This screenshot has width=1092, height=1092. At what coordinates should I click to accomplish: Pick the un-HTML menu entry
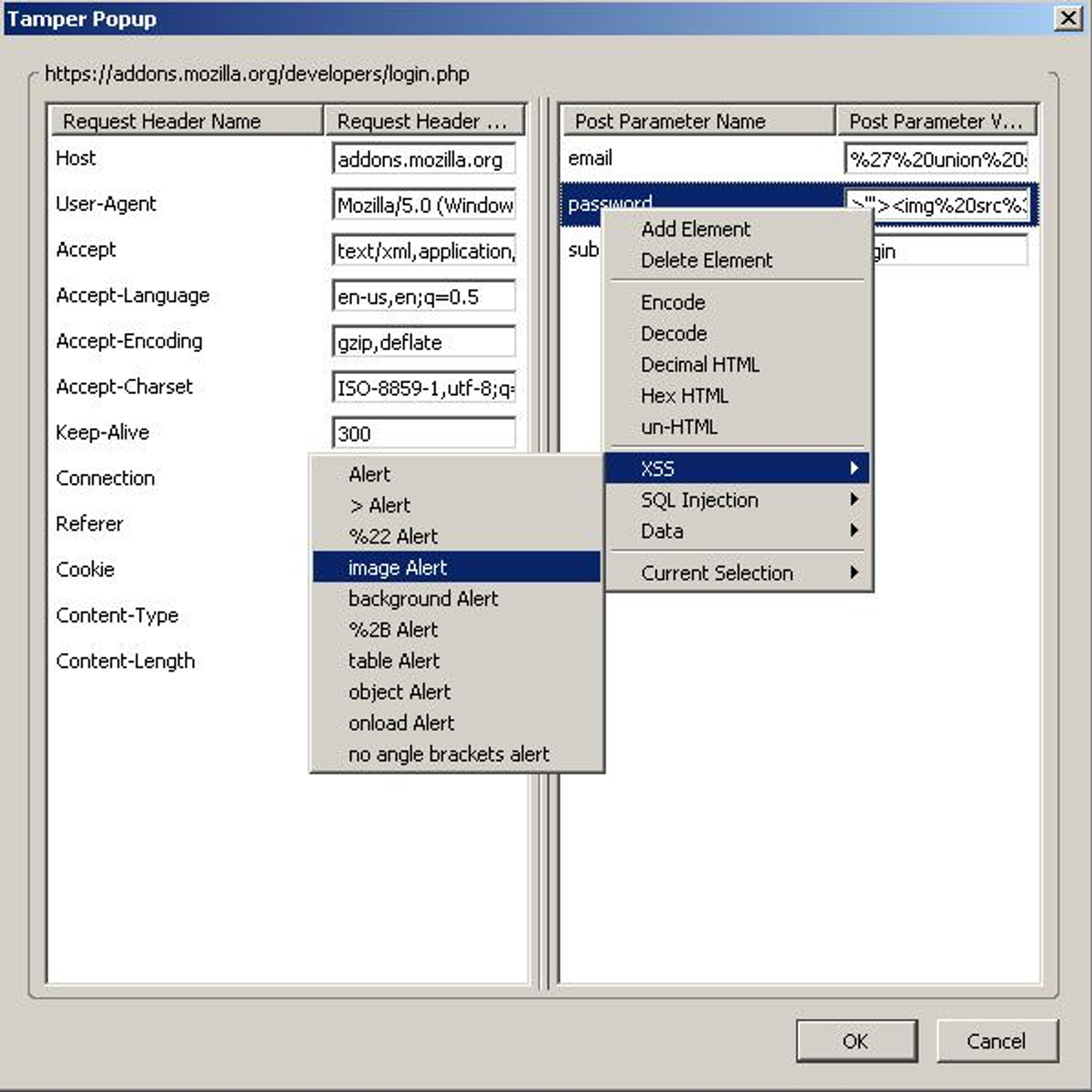tap(679, 427)
